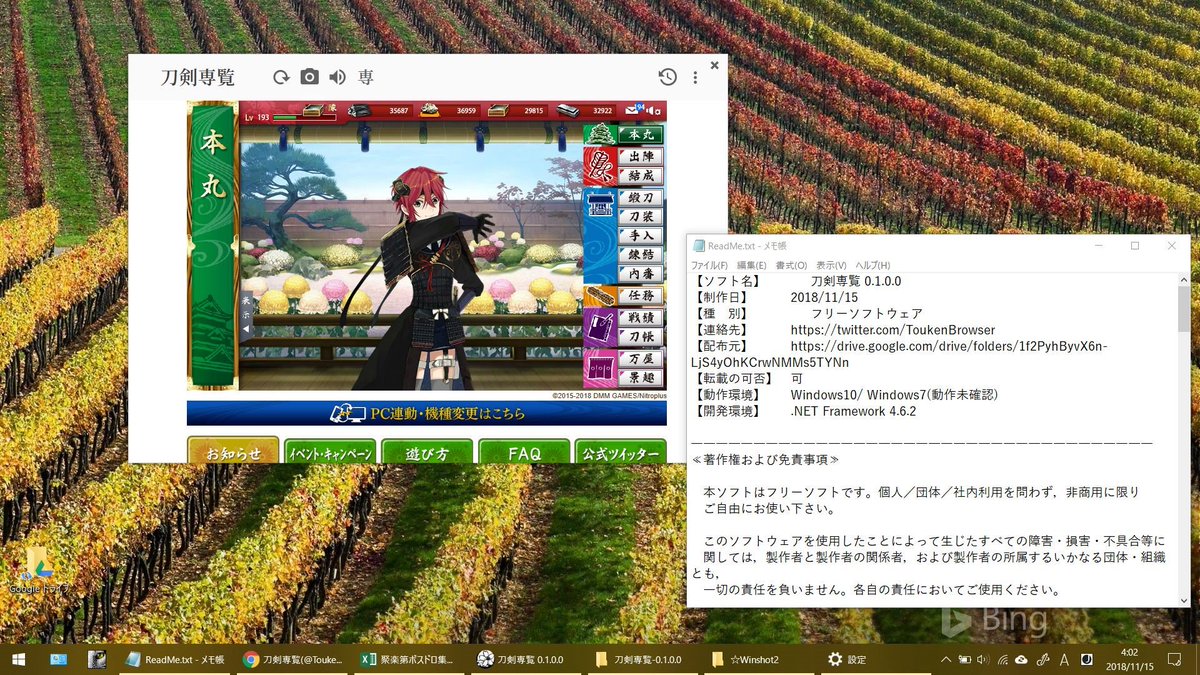Click the whetstone resource counter 32922
Viewport: 1200px width, 675px height.
click(601, 110)
